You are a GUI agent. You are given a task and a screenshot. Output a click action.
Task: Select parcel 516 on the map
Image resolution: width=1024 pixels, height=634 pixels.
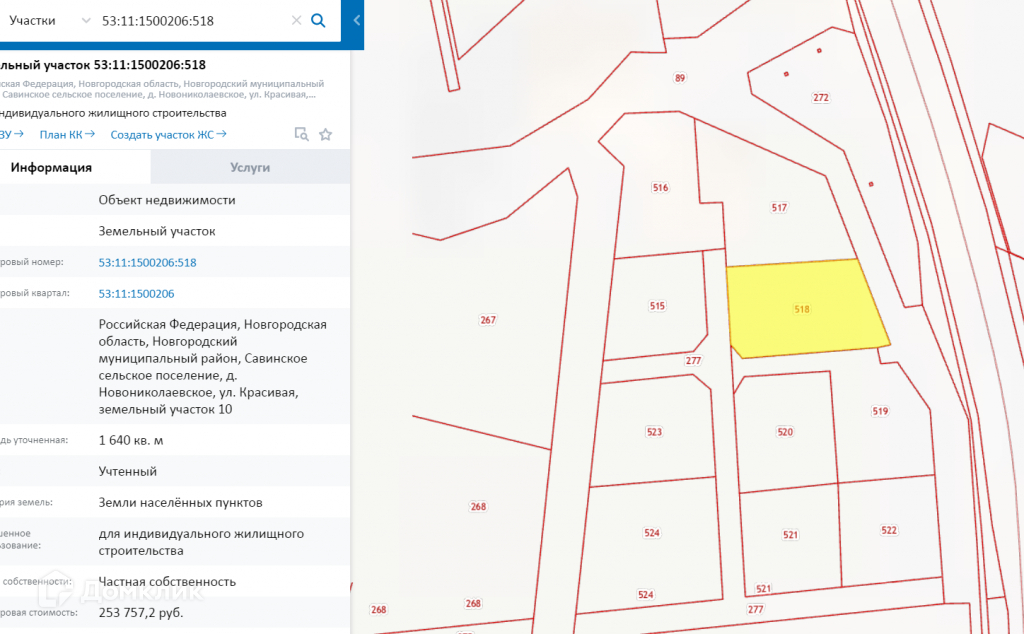pos(660,187)
